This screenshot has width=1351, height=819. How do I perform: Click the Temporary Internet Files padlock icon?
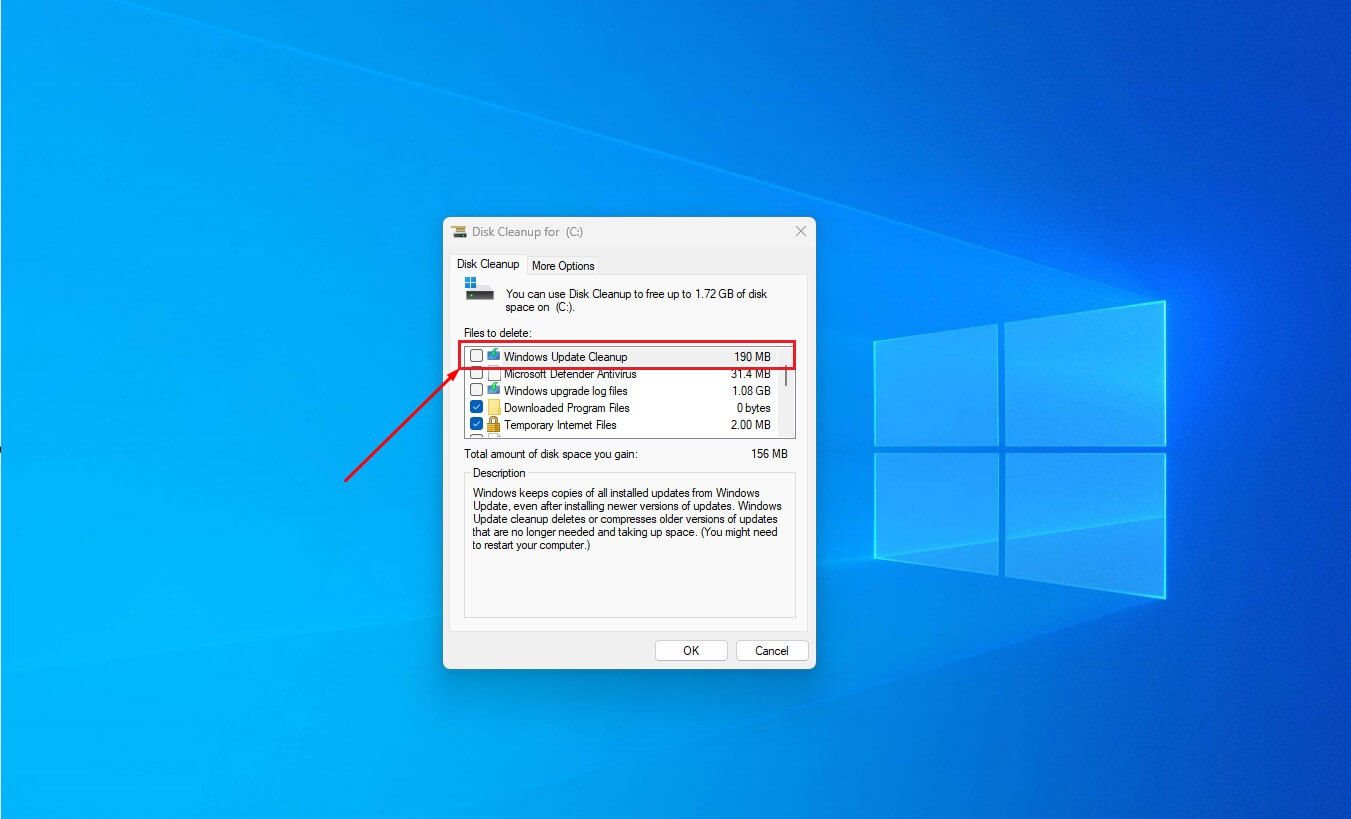[493, 425]
